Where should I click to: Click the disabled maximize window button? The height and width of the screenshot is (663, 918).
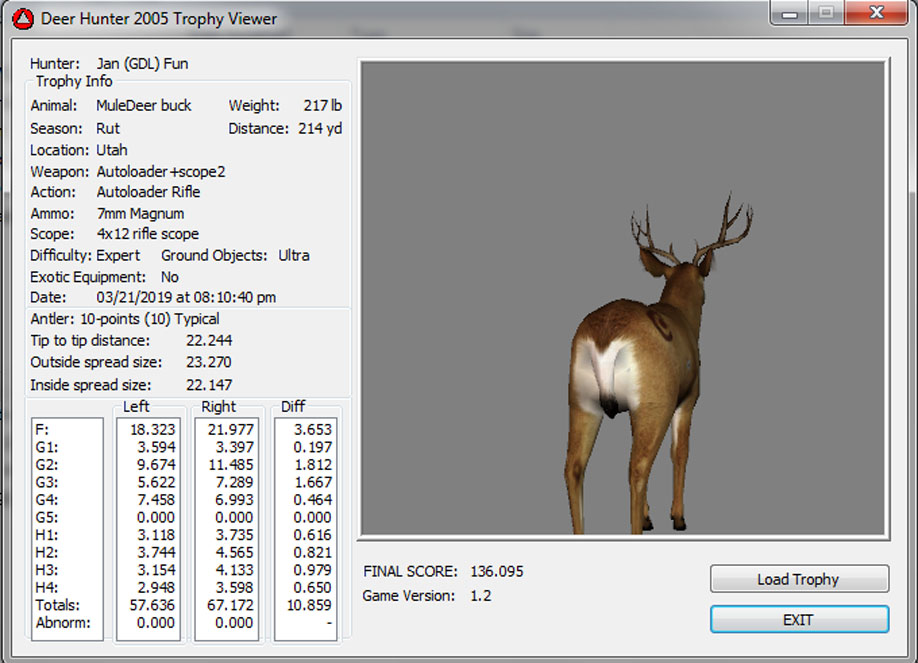tap(826, 13)
